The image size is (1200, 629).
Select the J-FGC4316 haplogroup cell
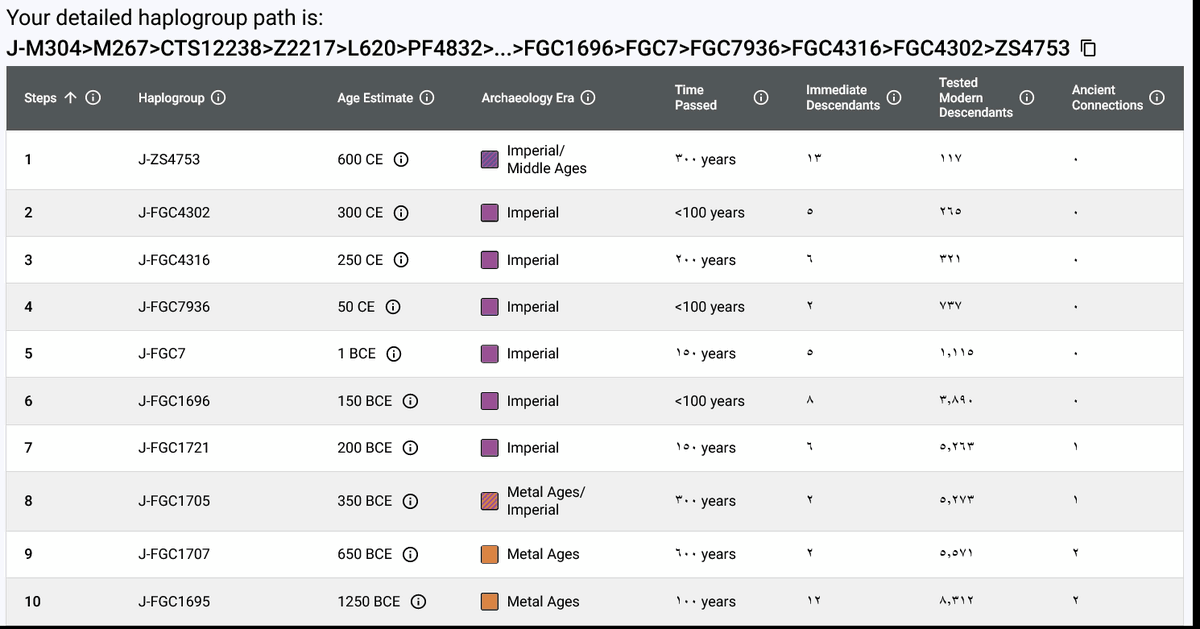[174, 260]
